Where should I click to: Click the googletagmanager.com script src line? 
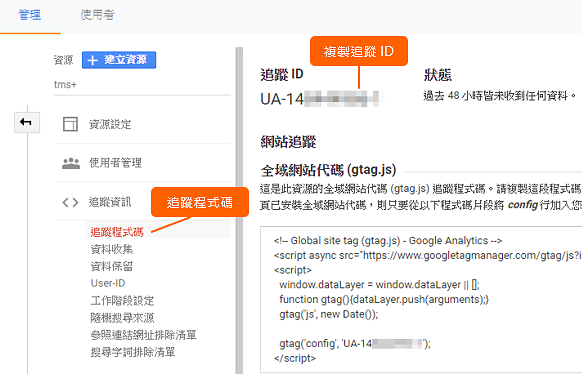click(428, 255)
